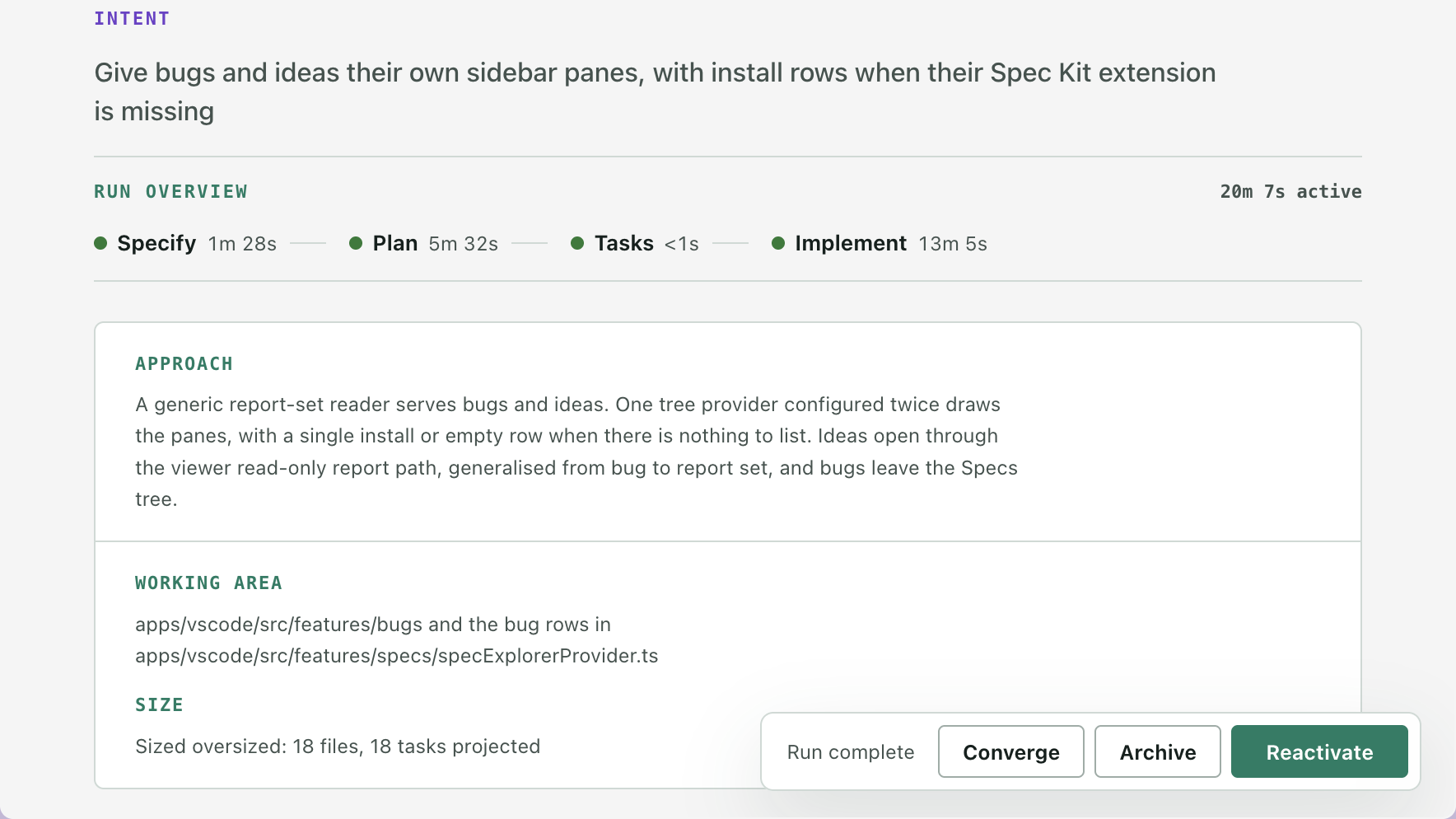Image resolution: width=1456 pixels, height=819 pixels.
Task: Click the Specify duration '1m 28s'
Action: coord(242,244)
